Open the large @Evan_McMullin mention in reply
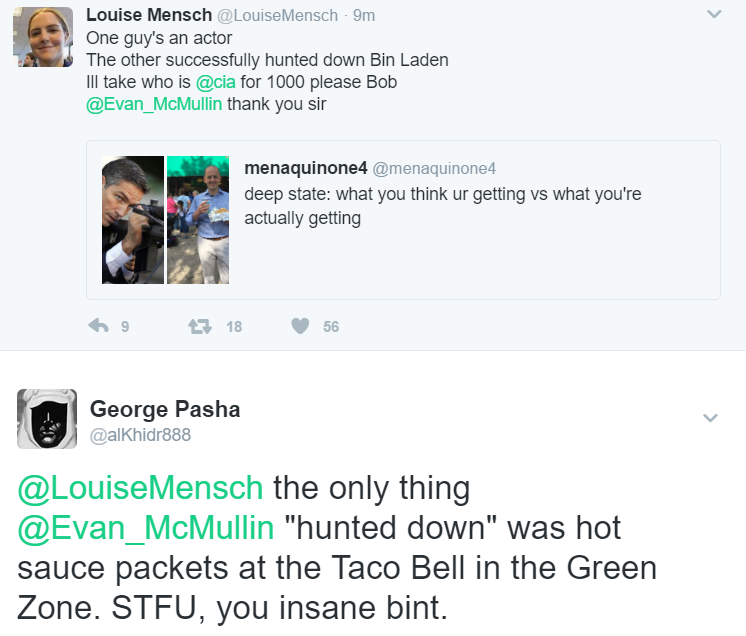This screenshot has height=636, width=746. tap(146, 528)
